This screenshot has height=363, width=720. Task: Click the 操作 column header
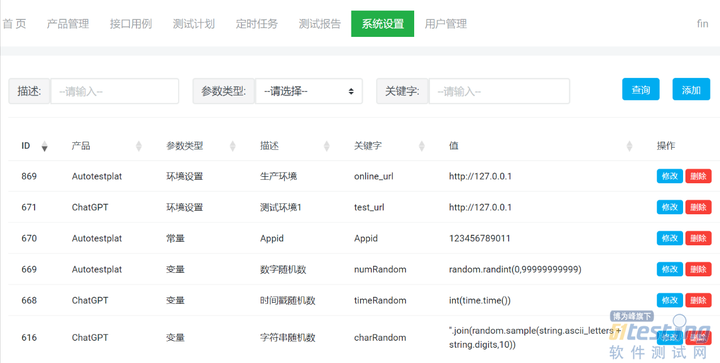tap(666, 146)
